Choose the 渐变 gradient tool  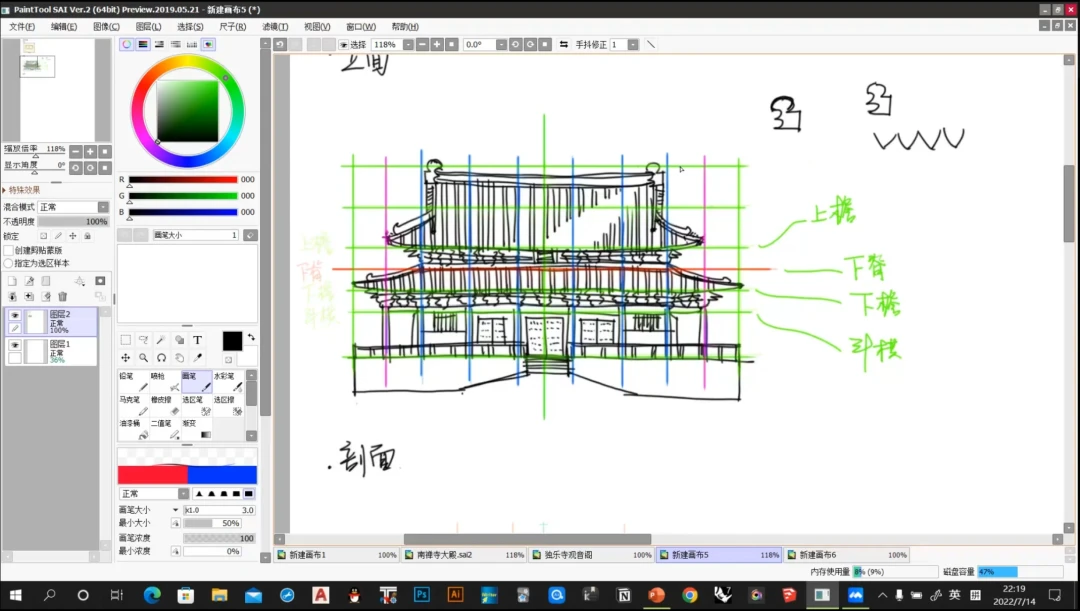point(196,428)
